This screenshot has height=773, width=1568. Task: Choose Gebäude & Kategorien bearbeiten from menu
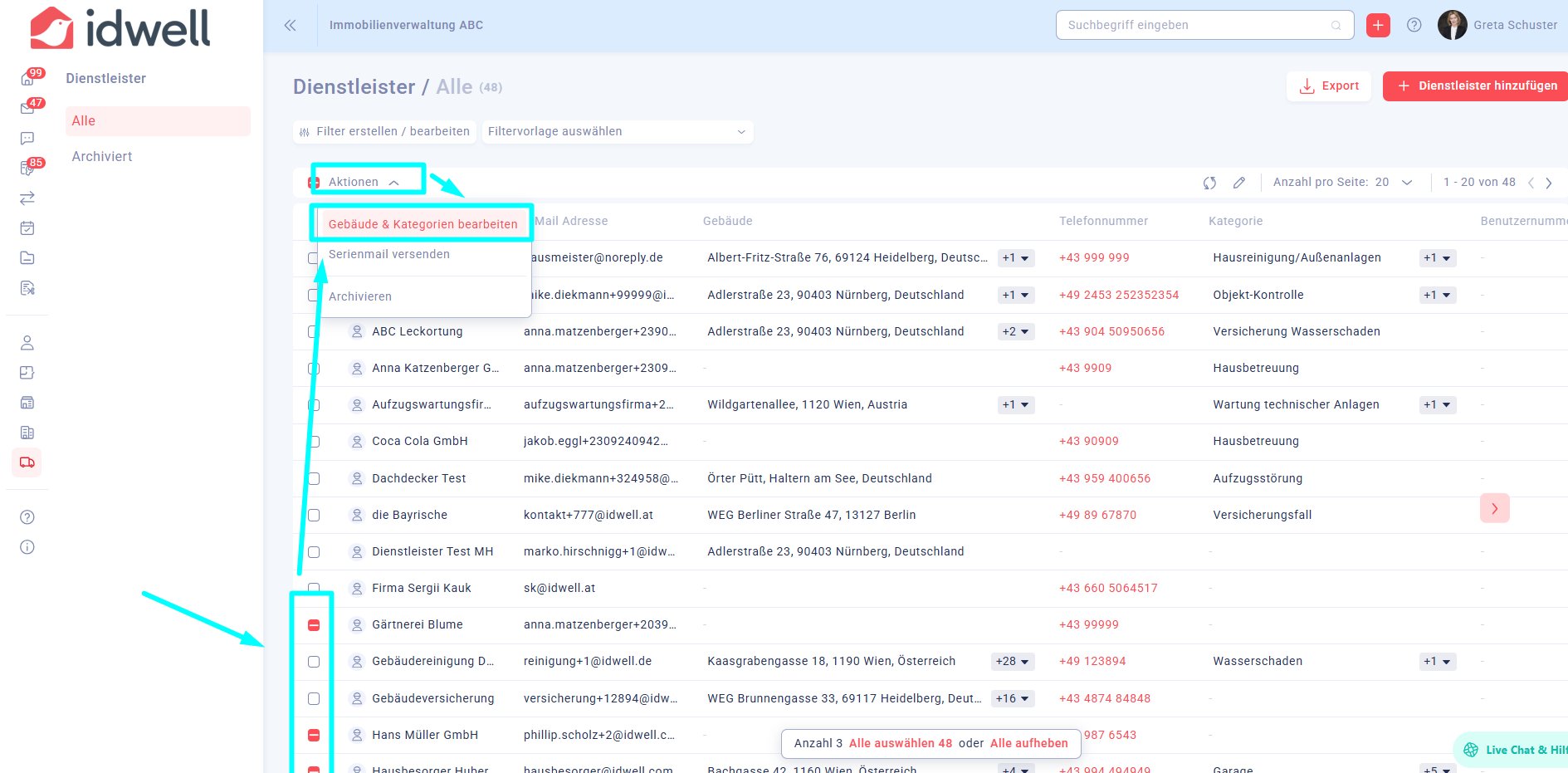tap(423, 224)
